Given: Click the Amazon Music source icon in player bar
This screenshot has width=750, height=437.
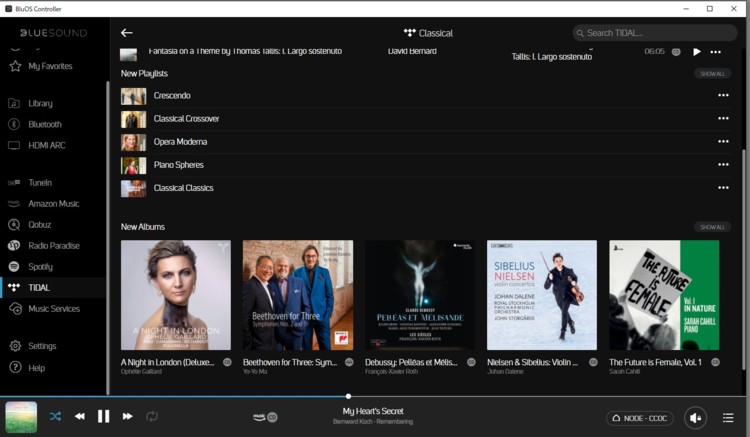Looking at the screenshot, I should click(x=259, y=417).
